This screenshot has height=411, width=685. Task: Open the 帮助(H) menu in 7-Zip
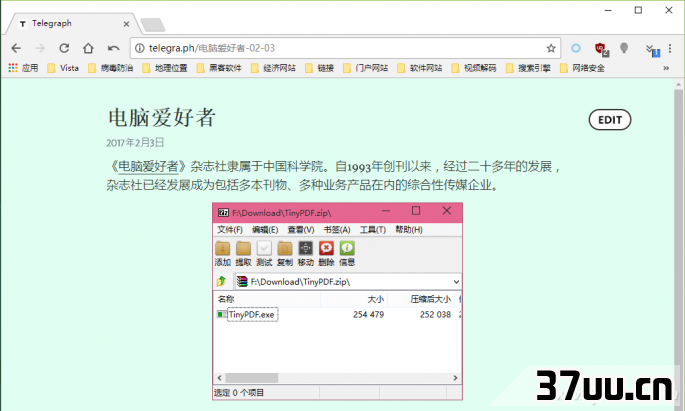pyautogui.click(x=409, y=230)
